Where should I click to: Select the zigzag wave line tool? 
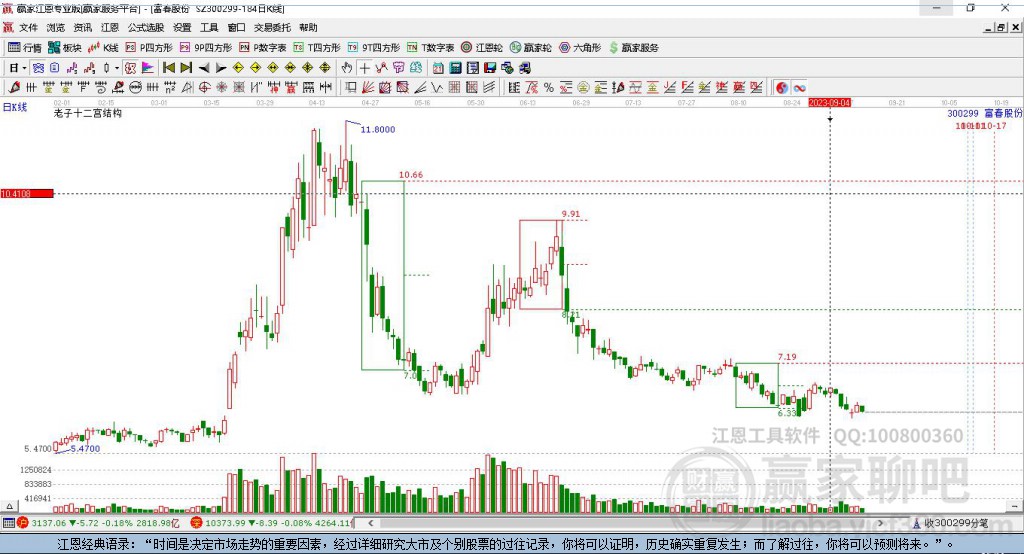point(437,88)
